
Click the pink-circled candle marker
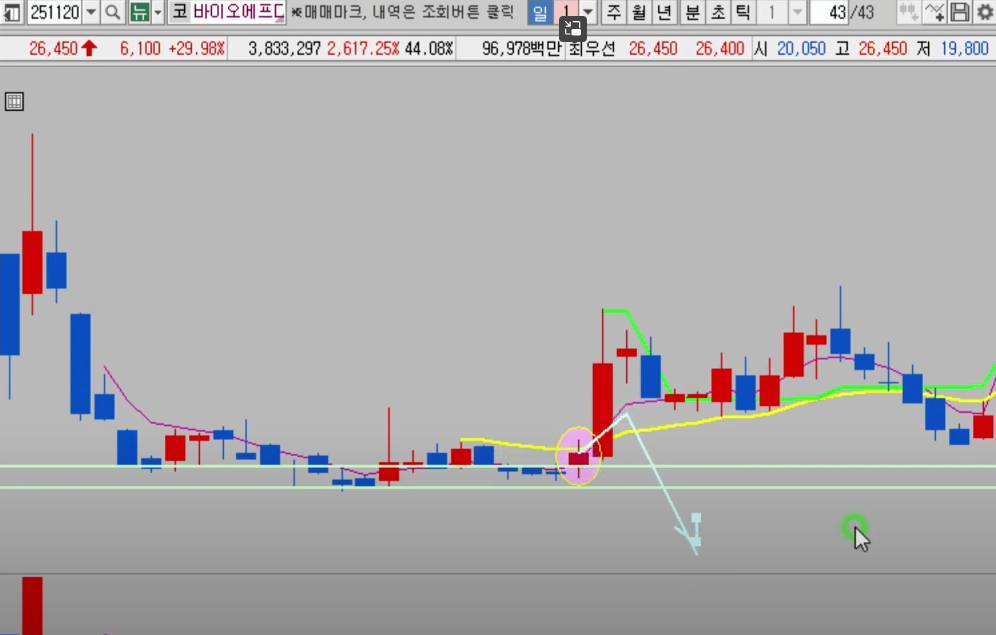[x=578, y=457]
